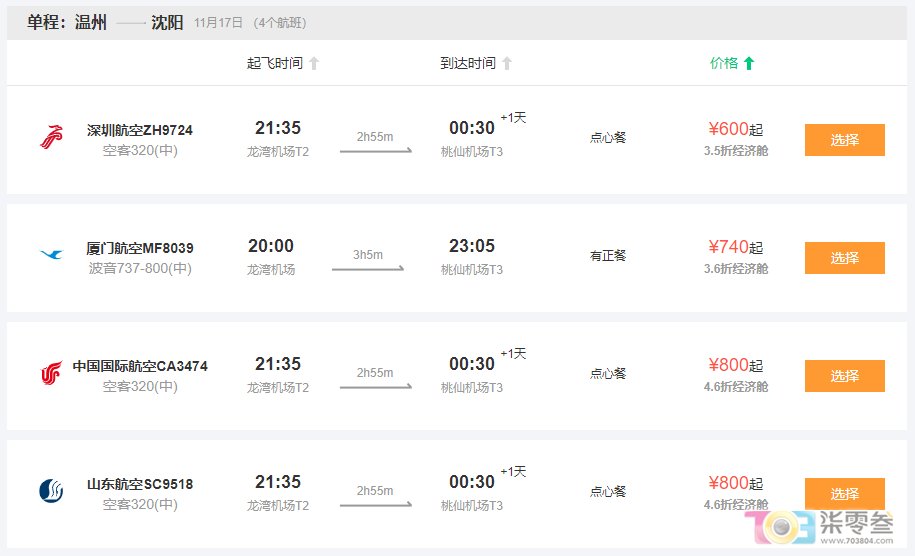Click the ¥600起 price of ZH9724
The height and width of the screenshot is (556, 915).
pyautogui.click(x=735, y=129)
